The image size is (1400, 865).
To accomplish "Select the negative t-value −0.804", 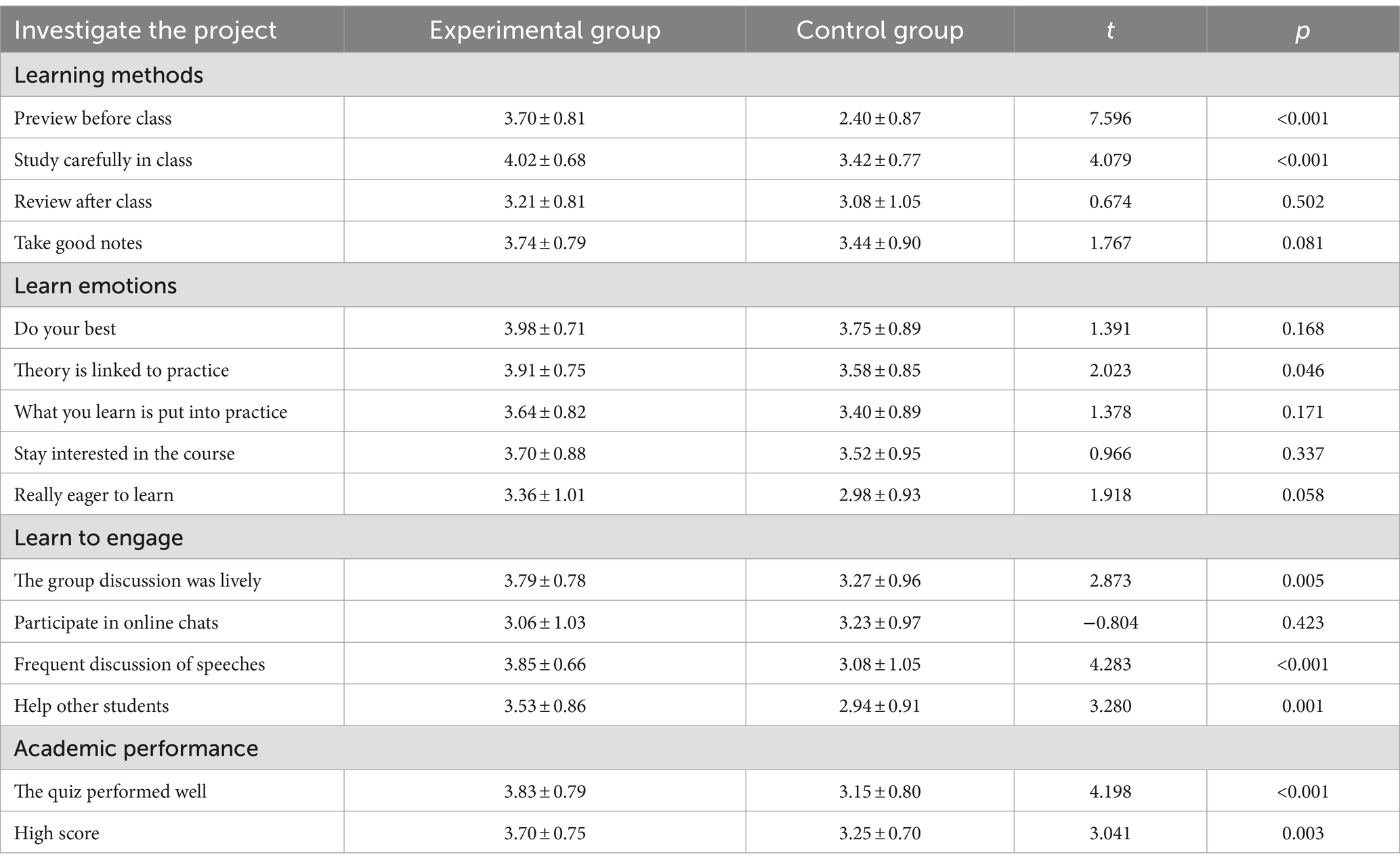I will 1110,623.
